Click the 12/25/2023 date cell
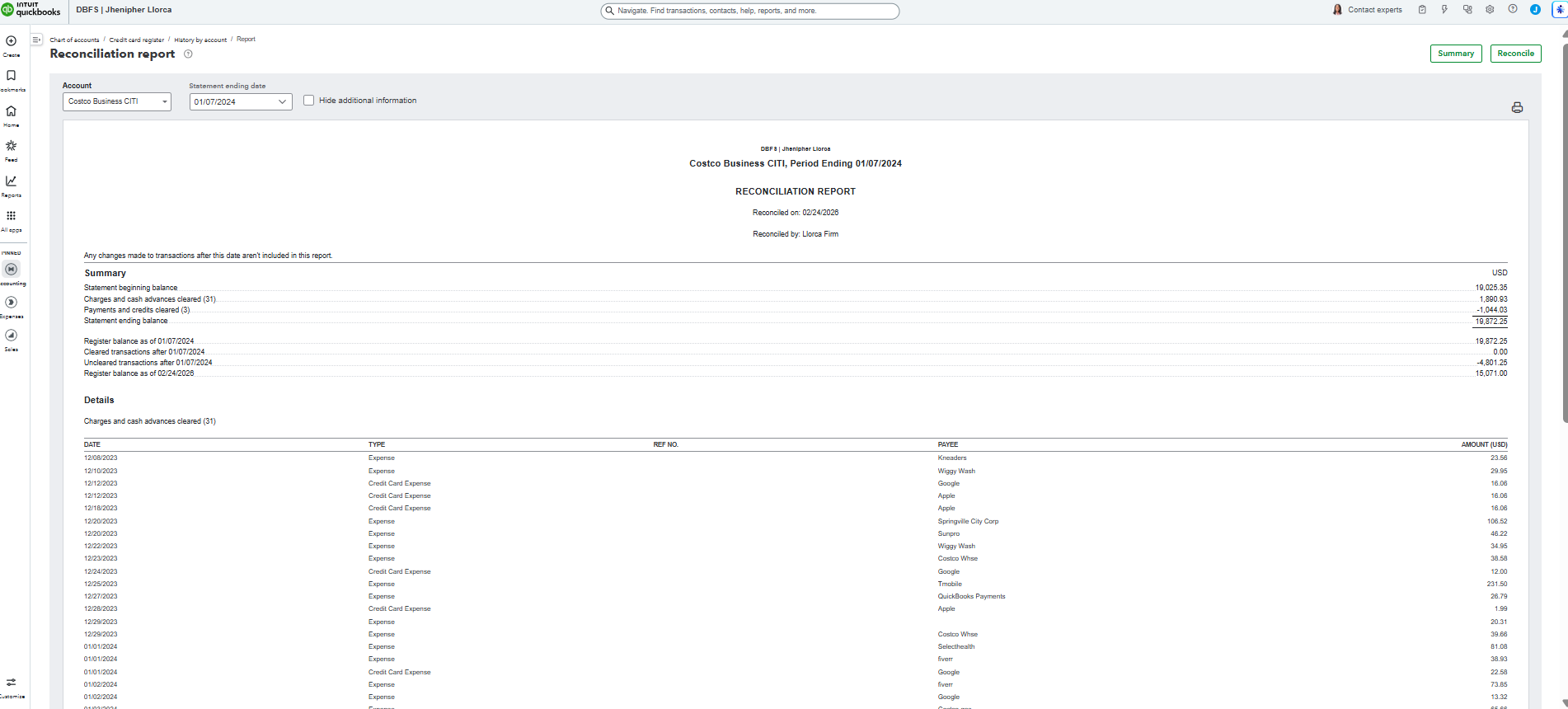This screenshot has width=1568, height=709. pyautogui.click(x=101, y=584)
